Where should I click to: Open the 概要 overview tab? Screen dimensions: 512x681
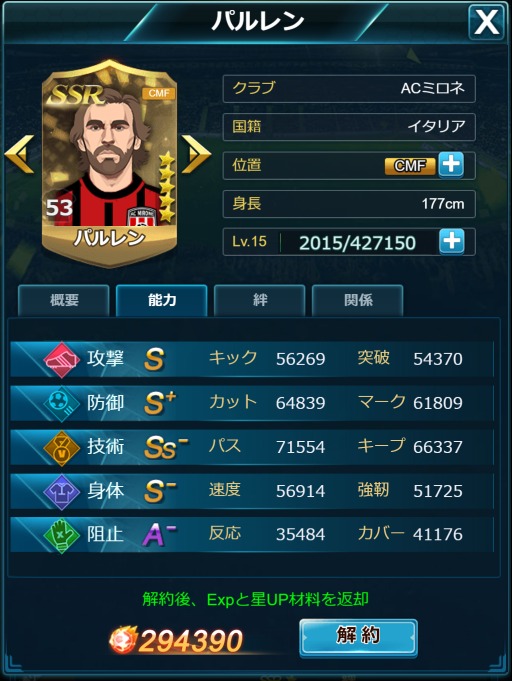pyautogui.click(x=64, y=300)
